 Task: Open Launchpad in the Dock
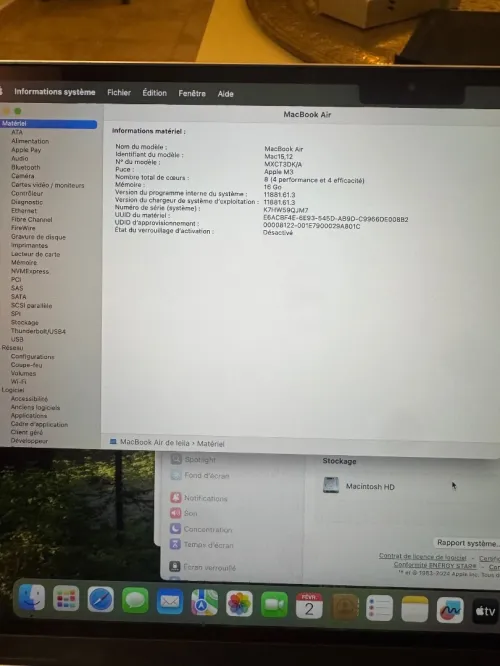(66, 598)
